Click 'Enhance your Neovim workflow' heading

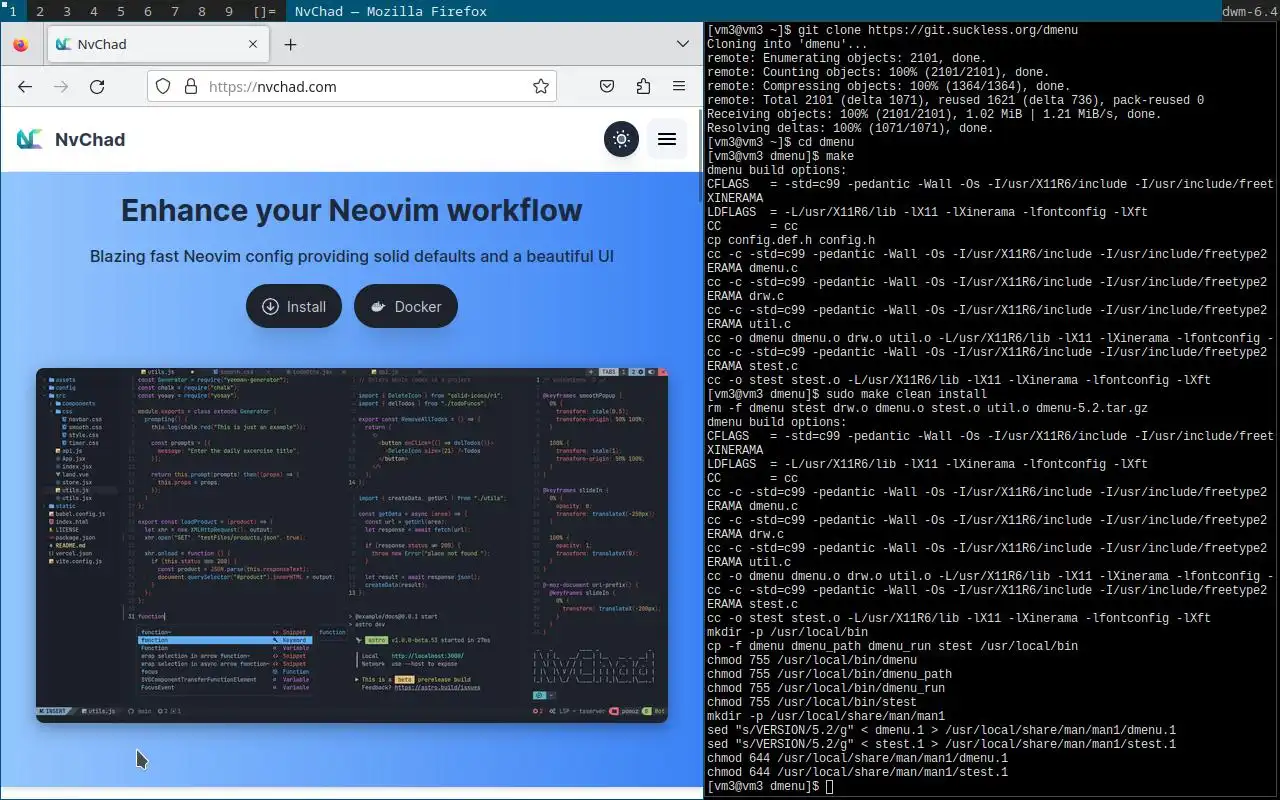(x=352, y=210)
